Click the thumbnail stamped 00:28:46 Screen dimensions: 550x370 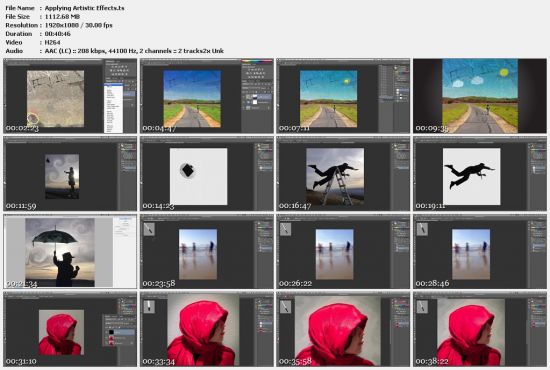coord(480,251)
